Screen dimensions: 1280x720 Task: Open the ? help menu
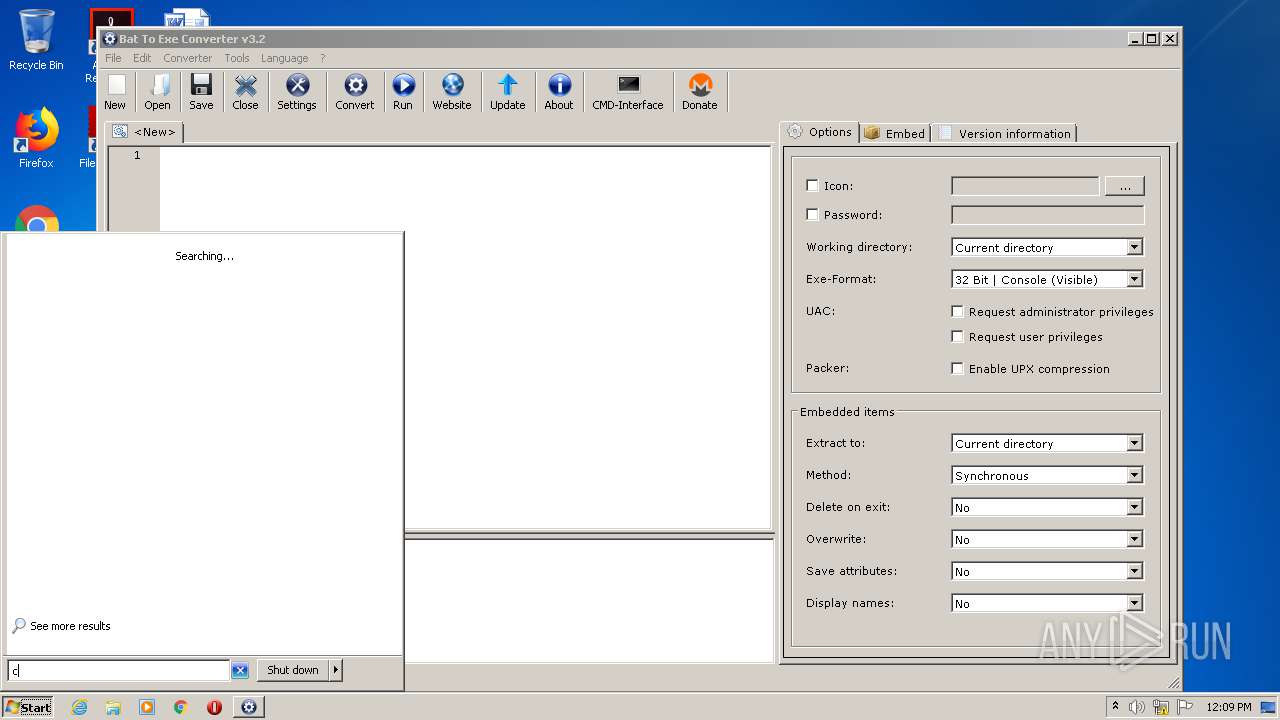pos(323,58)
